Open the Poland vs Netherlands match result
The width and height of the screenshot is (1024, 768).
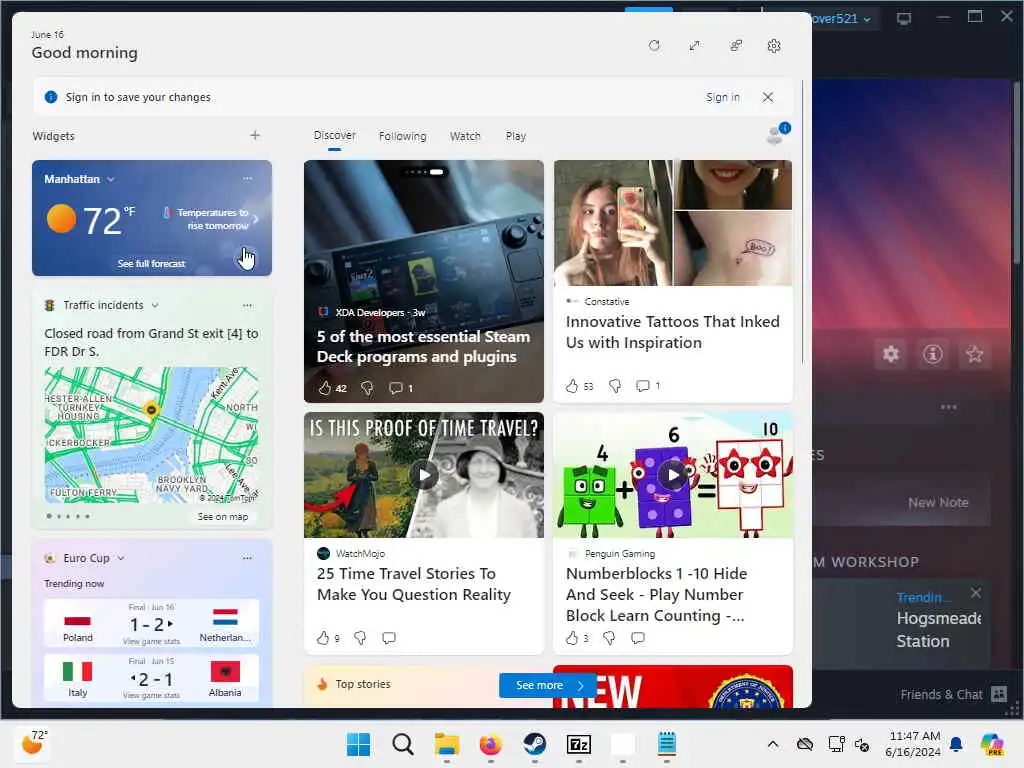(152, 624)
